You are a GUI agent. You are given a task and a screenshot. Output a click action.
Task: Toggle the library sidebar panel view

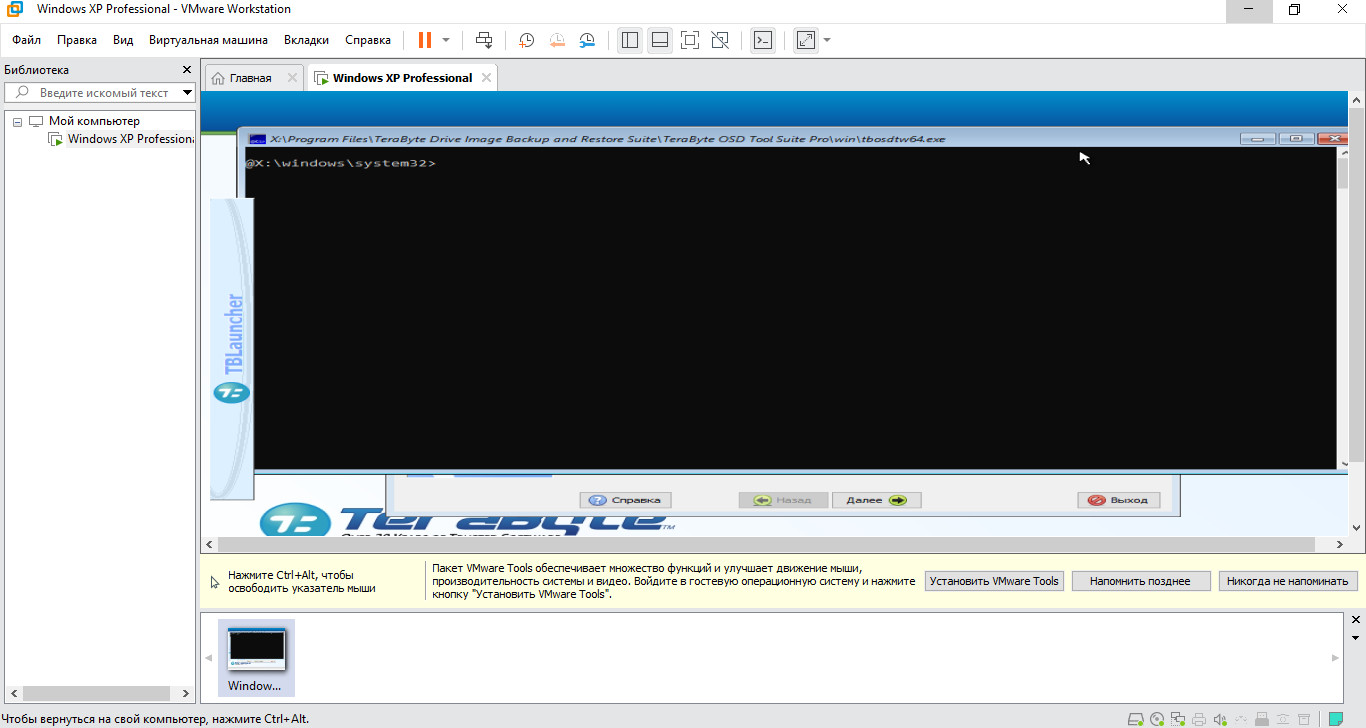[x=629, y=40]
